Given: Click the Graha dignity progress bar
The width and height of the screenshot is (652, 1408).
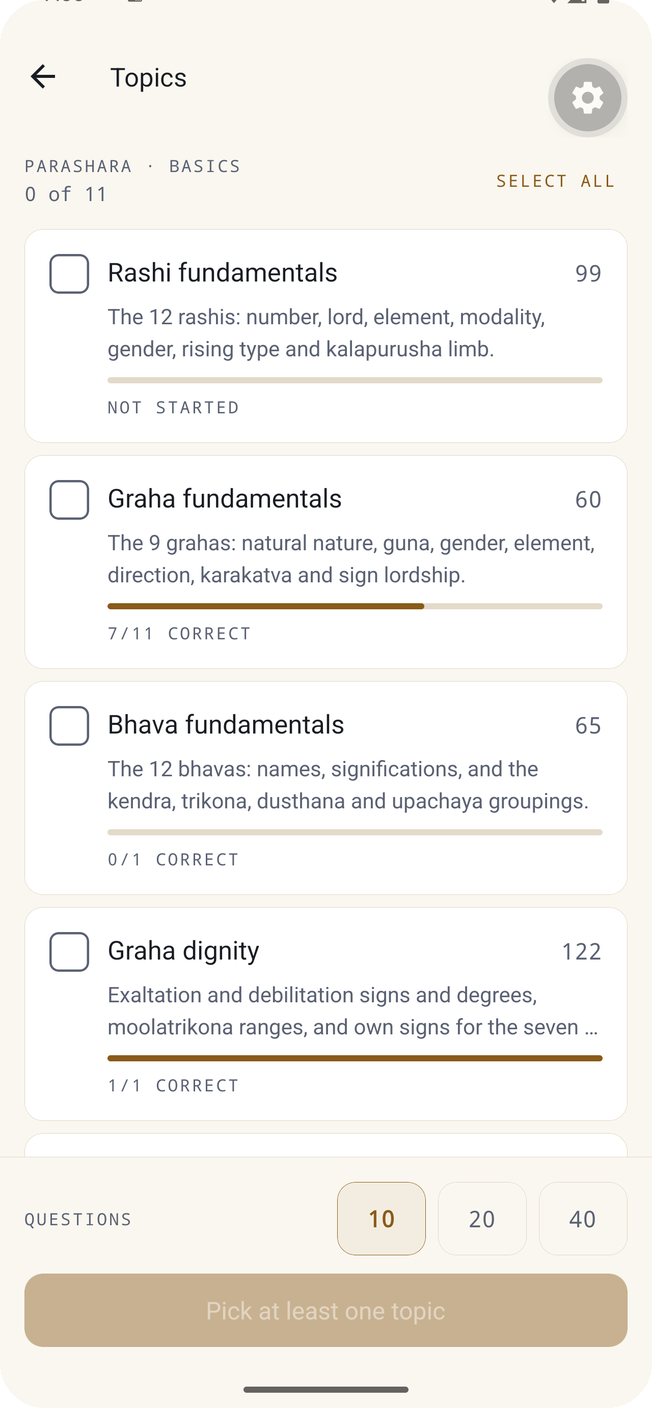Looking at the screenshot, I should 355,1058.
